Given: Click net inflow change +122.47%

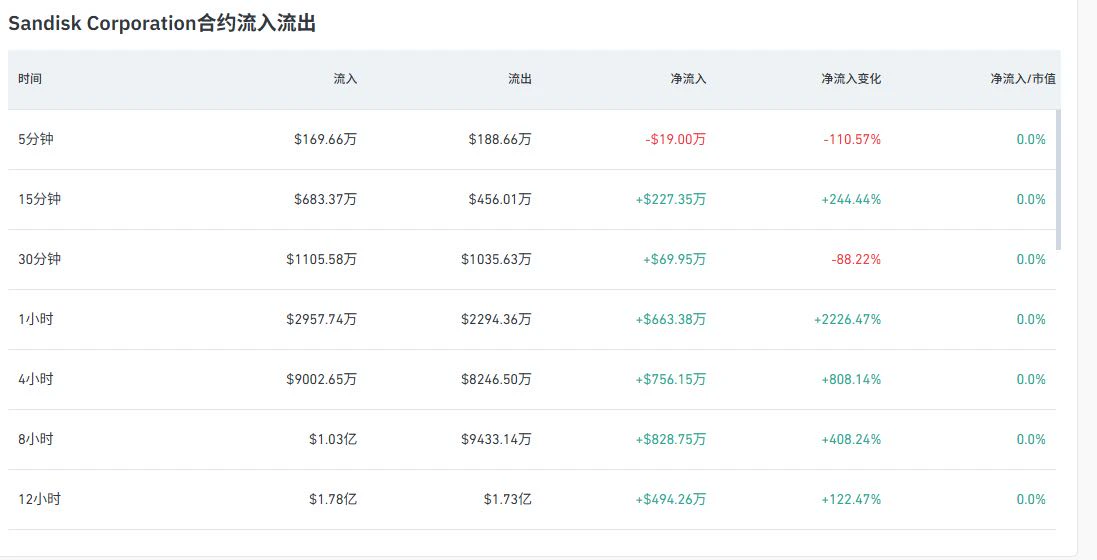Looking at the screenshot, I should 851,500.
